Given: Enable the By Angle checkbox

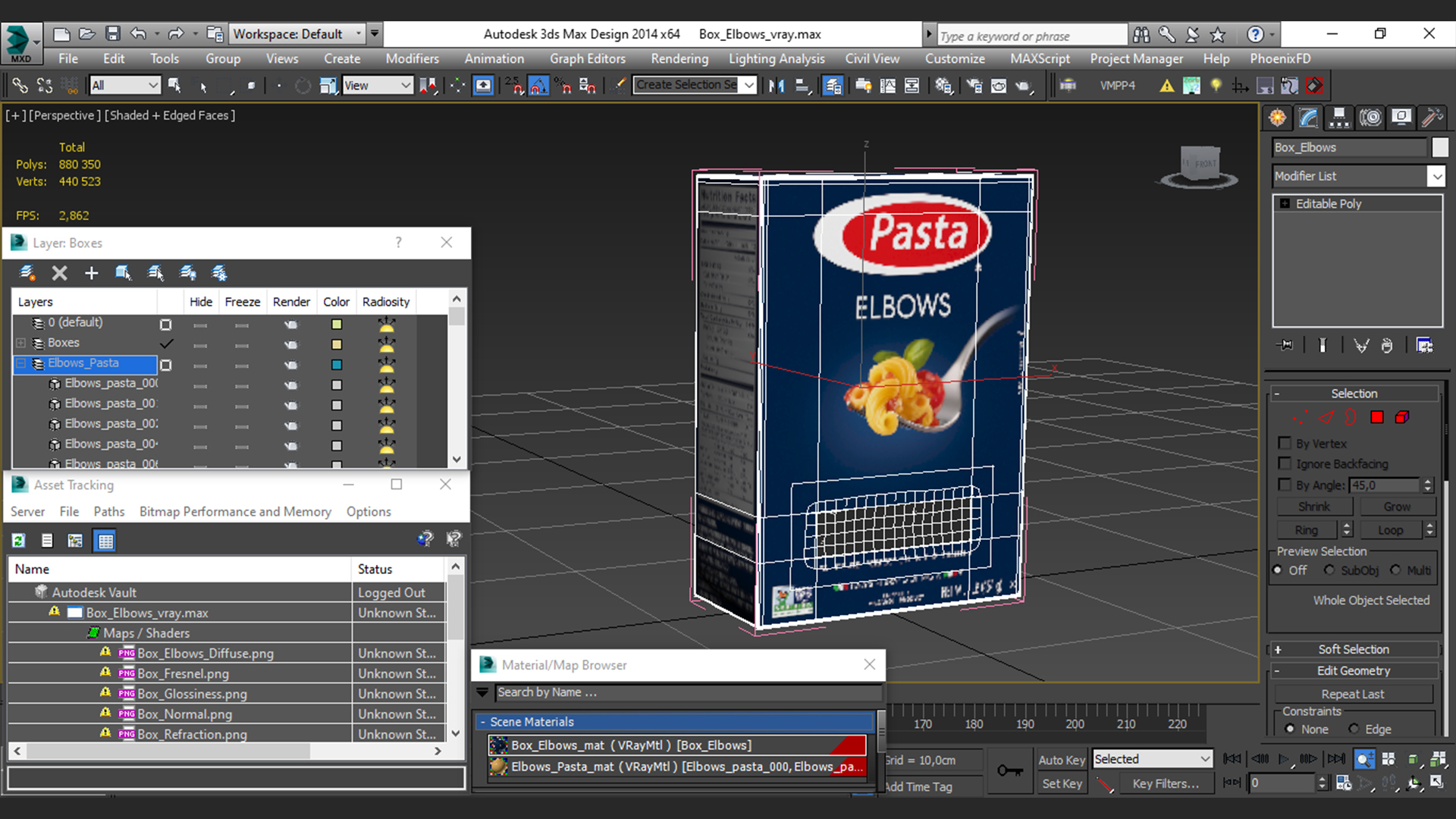Looking at the screenshot, I should click(1285, 485).
